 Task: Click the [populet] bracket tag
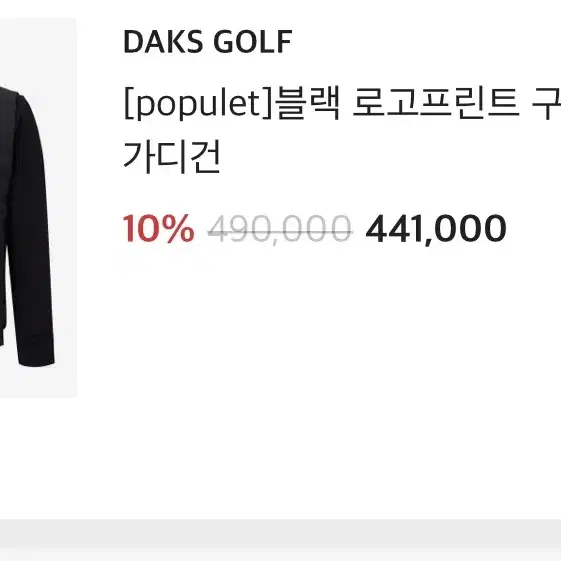click(199, 103)
